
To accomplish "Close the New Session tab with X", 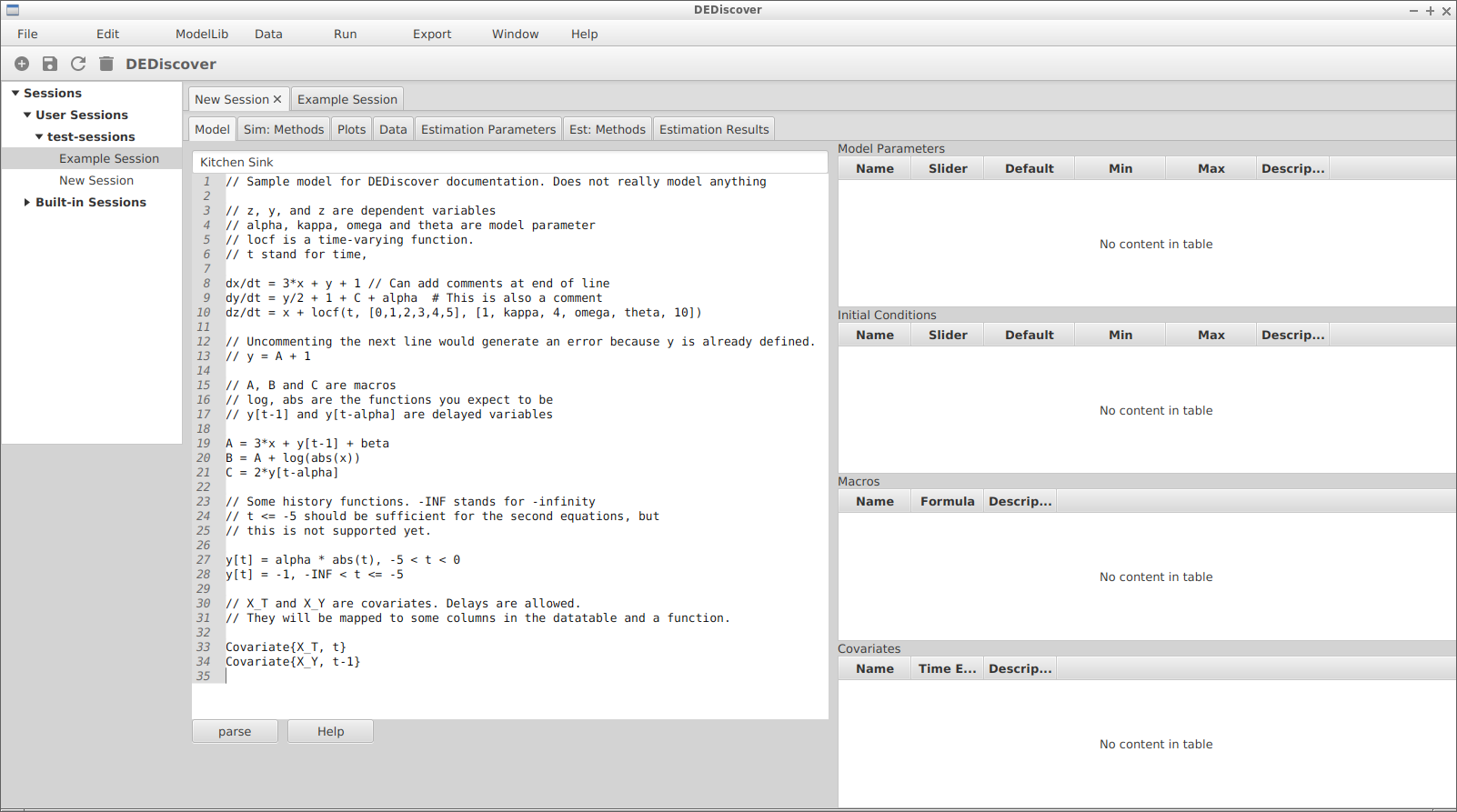I will coord(277,99).
